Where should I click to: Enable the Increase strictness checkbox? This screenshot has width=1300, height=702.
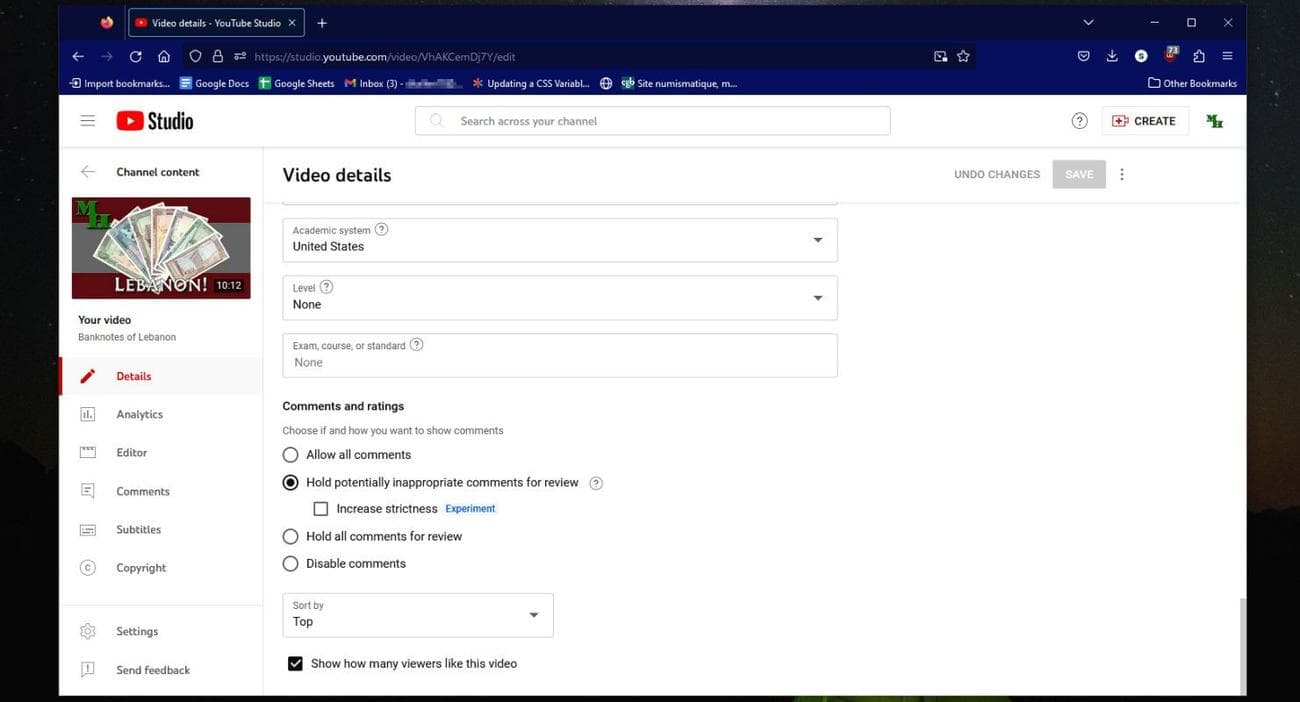point(321,509)
